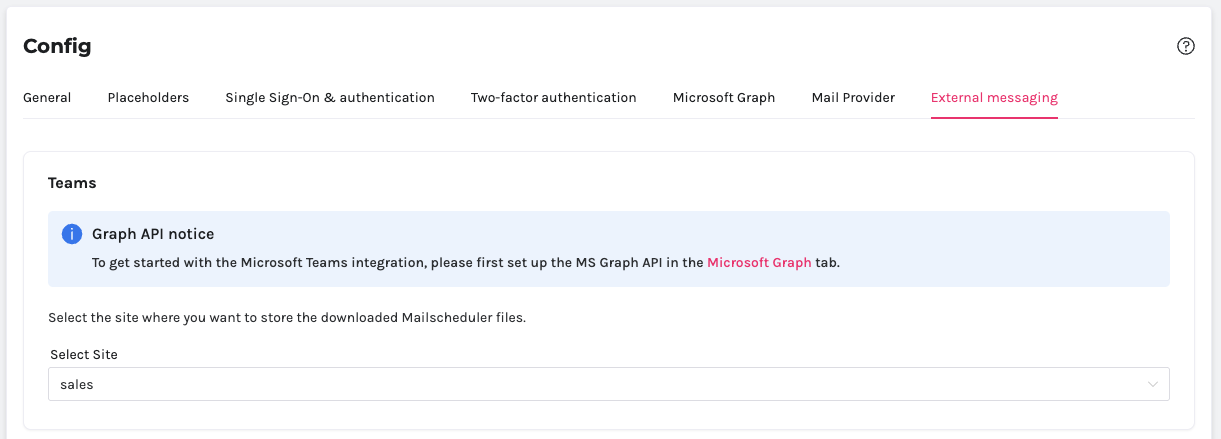Click the Teams section heading
The height and width of the screenshot is (439, 1221).
[x=72, y=184]
